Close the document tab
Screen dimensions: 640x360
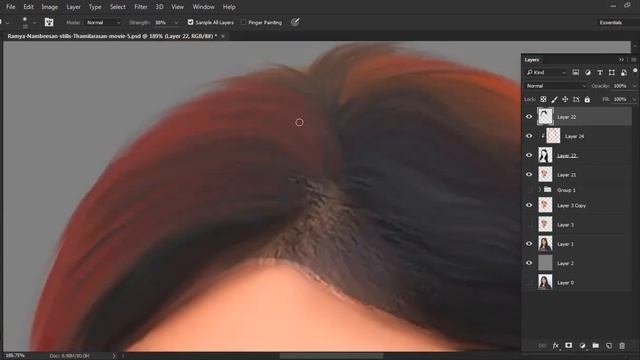(223, 36)
